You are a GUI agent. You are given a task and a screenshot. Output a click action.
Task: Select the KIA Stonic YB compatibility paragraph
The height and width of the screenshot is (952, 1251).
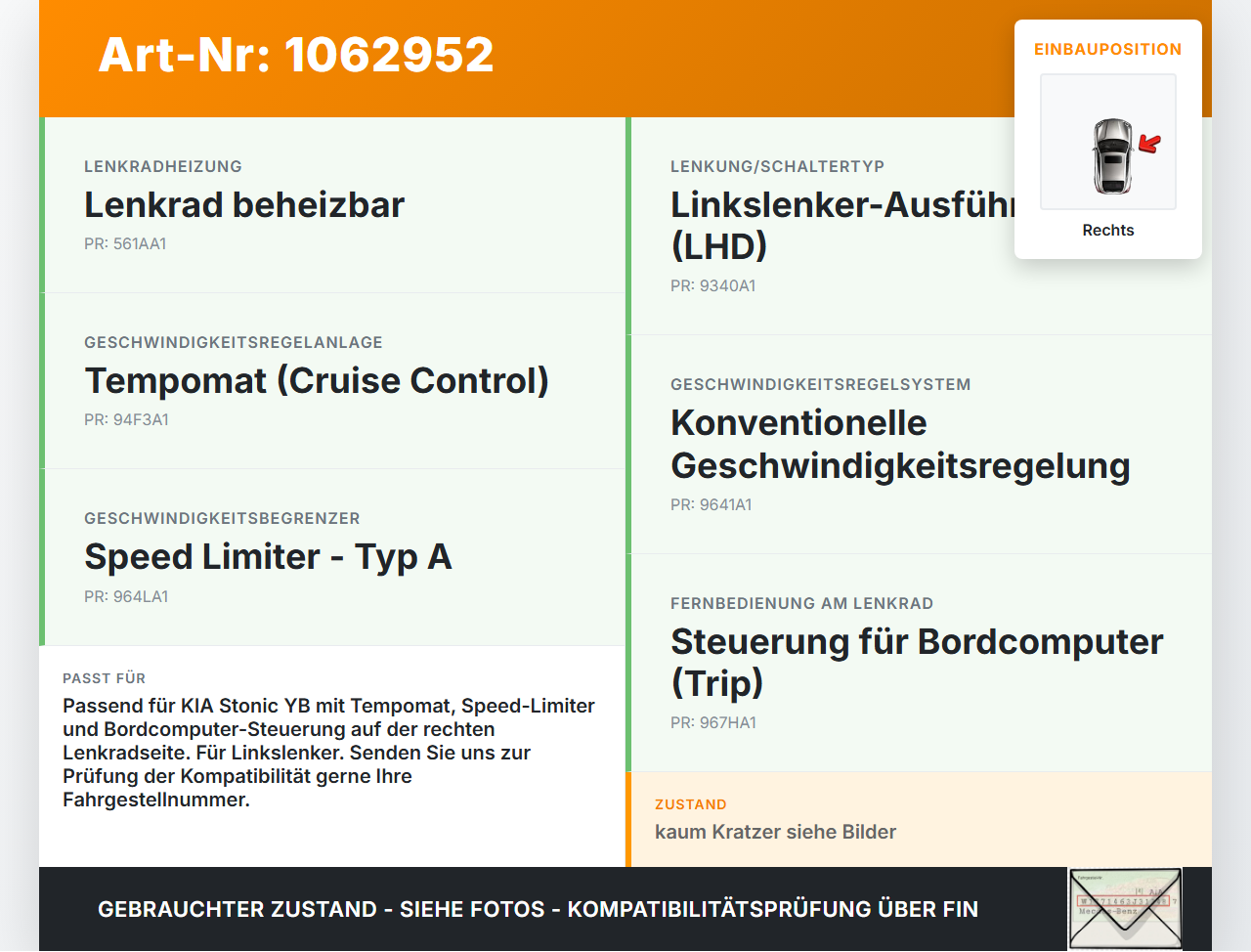tap(329, 753)
